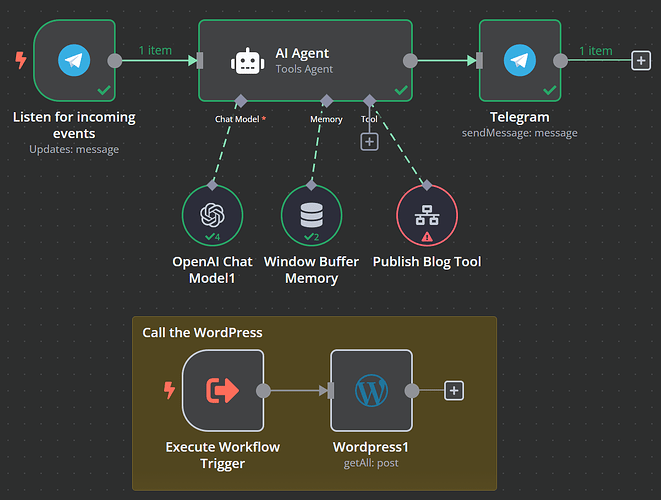Click the 'Tools Agent' subtitle
The image size is (661, 500).
click(x=304, y=69)
